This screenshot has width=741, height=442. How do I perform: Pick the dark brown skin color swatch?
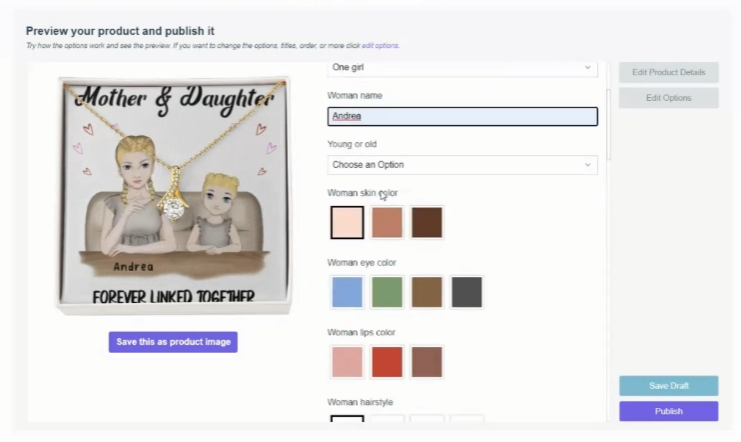tap(427, 222)
